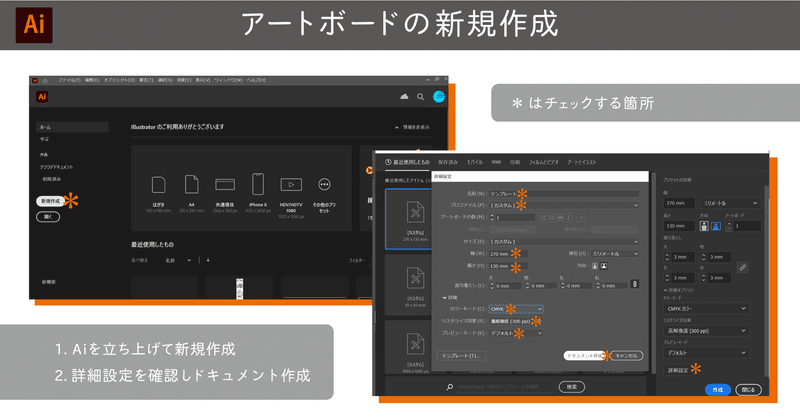Switch to the 最近使用したもの tab
Image resolution: width=800 pixels, height=419 pixels.
tap(407, 162)
